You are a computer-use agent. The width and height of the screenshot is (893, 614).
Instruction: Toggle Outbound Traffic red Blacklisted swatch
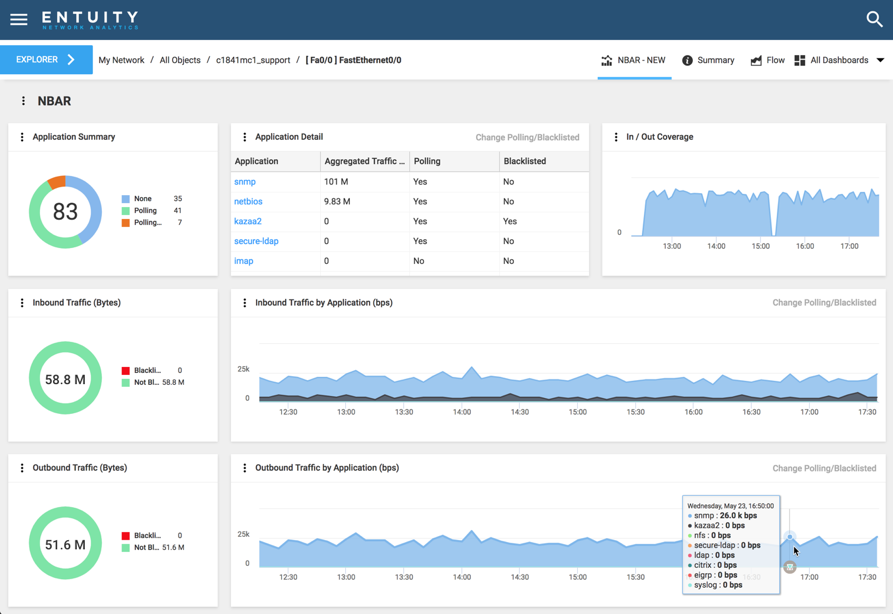pyautogui.click(x=126, y=536)
